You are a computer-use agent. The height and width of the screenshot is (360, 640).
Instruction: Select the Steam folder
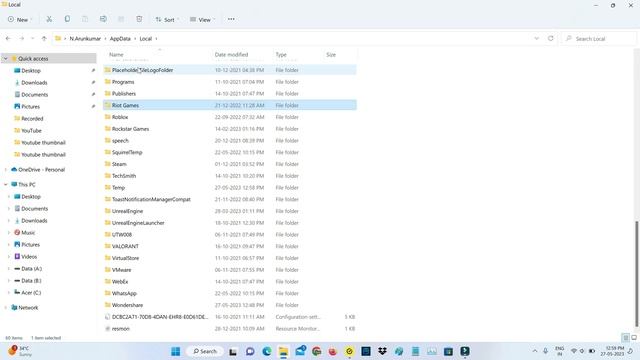pos(230,164)
